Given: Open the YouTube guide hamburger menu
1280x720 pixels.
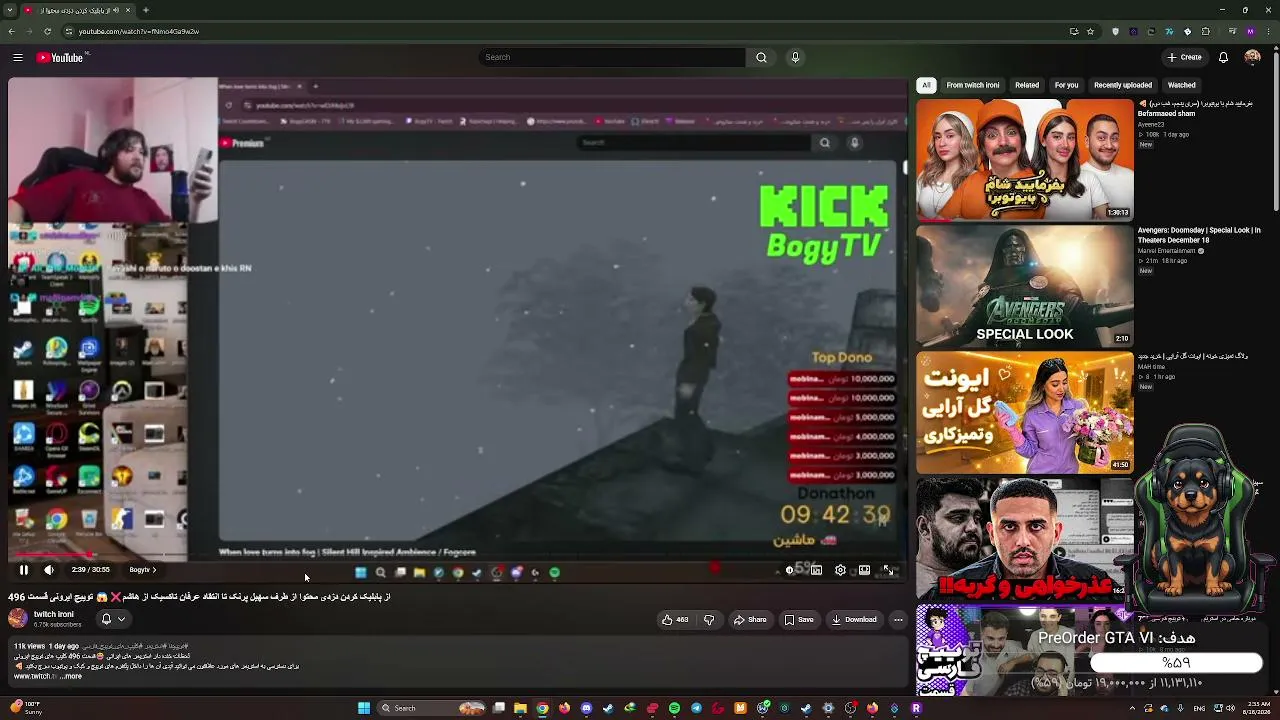Looking at the screenshot, I should [x=17, y=58].
